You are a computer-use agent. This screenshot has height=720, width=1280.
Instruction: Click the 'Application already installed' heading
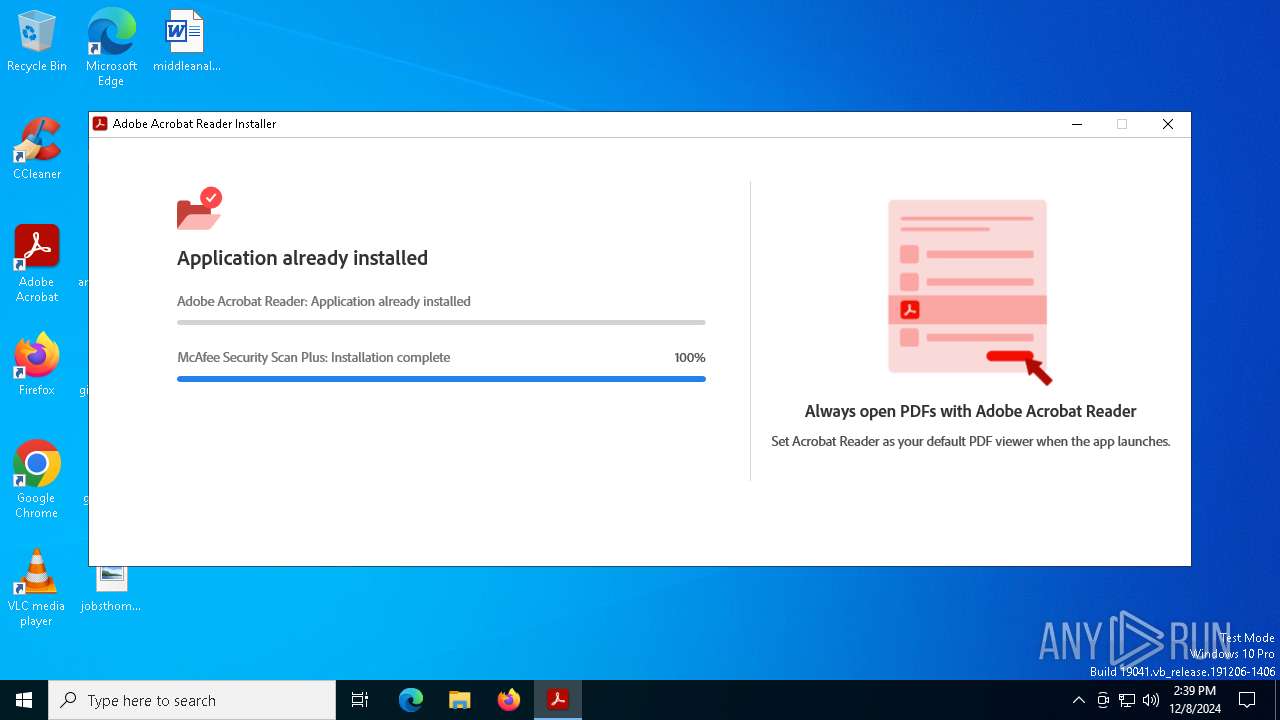coord(302,258)
